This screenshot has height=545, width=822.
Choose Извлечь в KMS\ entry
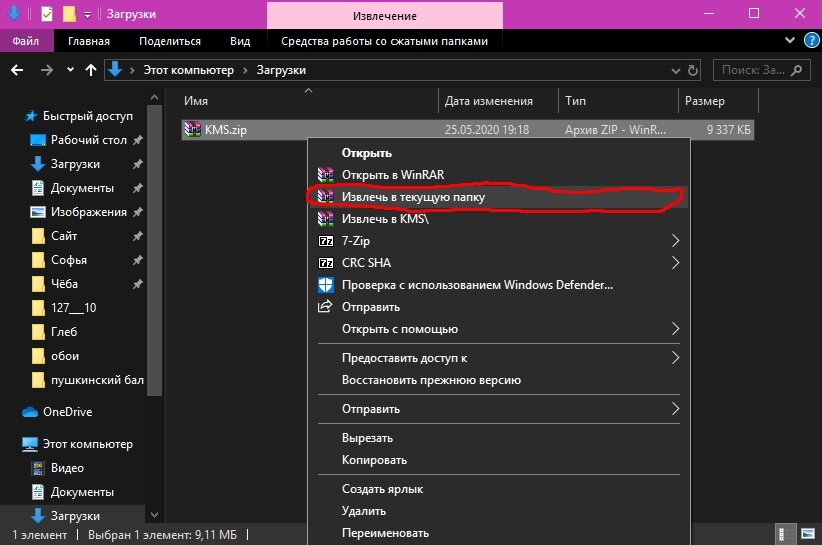tap(499, 219)
